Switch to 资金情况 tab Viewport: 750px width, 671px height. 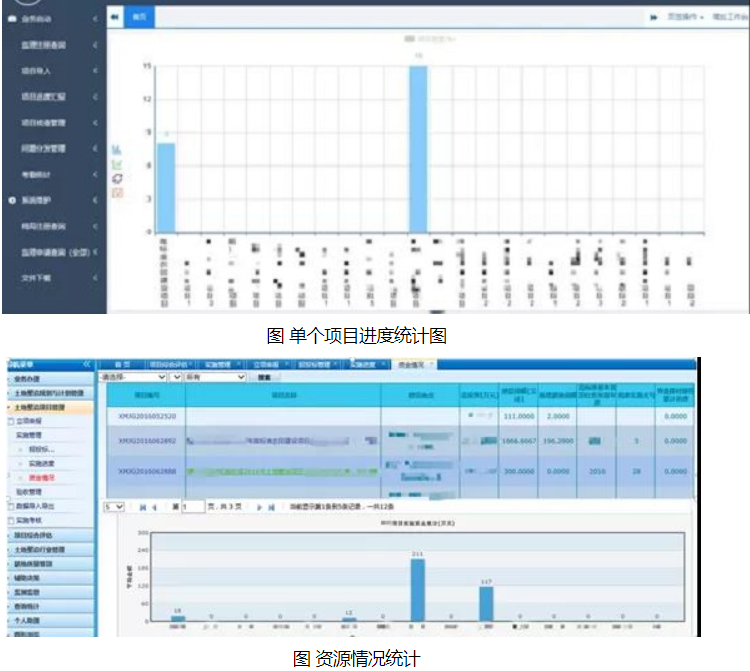pyautogui.click(x=412, y=365)
